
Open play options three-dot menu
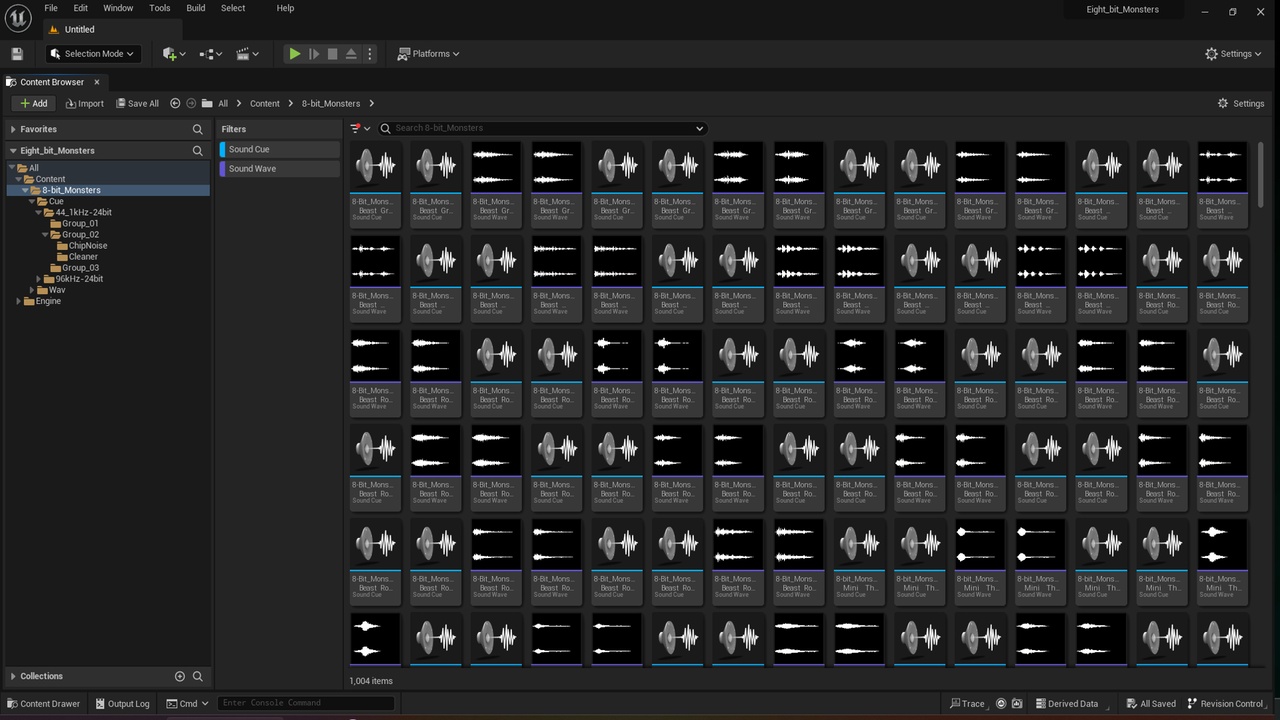(369, 54)
